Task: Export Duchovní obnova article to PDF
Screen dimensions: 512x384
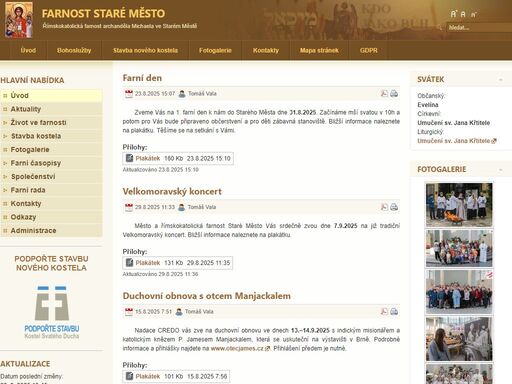Action: [x=384, y=311]
